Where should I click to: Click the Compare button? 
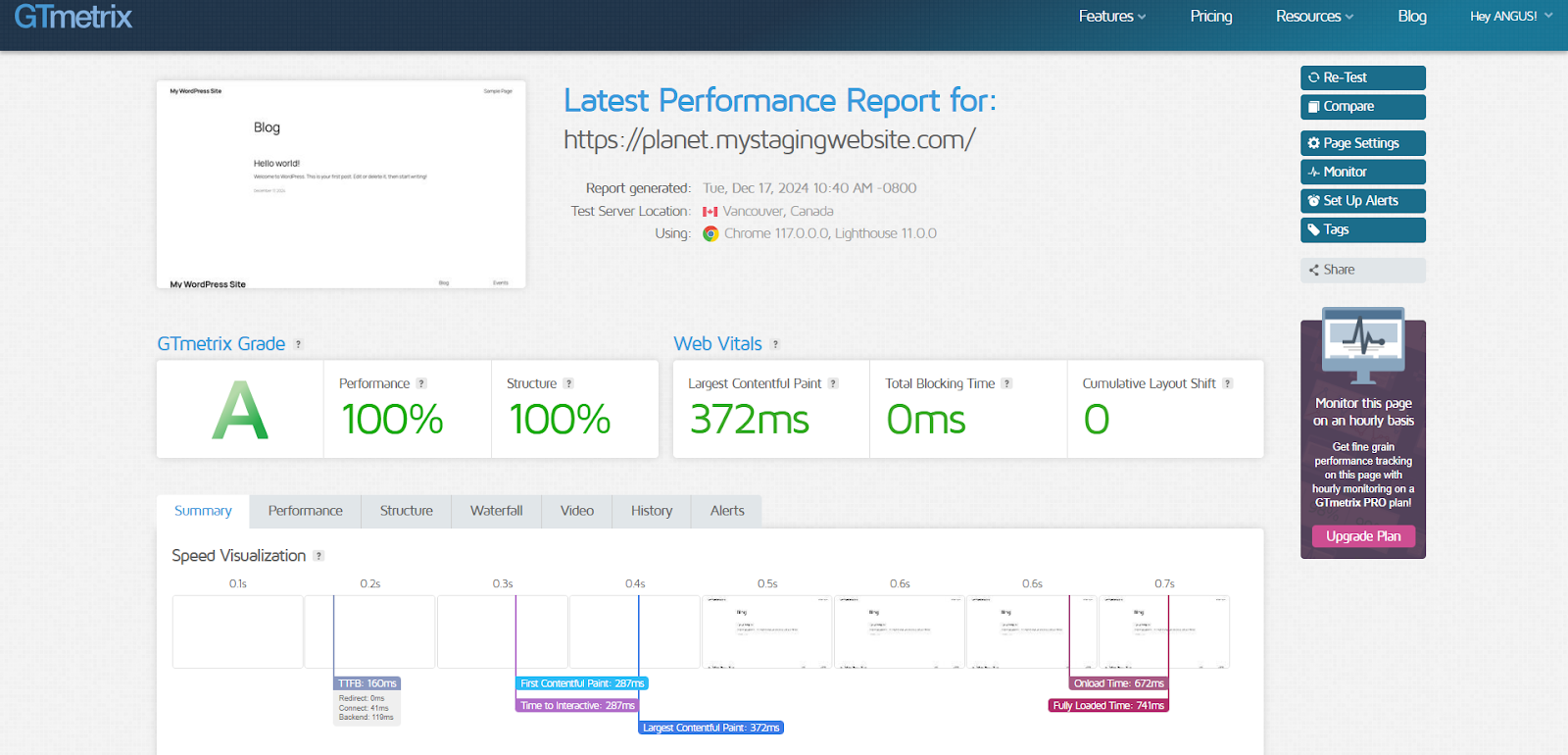(x=1363, y=107)
